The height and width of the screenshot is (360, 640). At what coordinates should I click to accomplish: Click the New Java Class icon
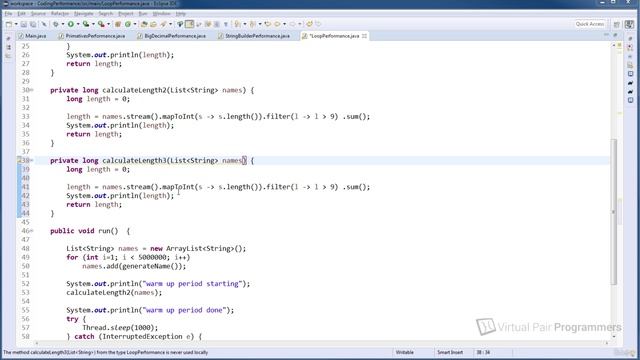128,24
